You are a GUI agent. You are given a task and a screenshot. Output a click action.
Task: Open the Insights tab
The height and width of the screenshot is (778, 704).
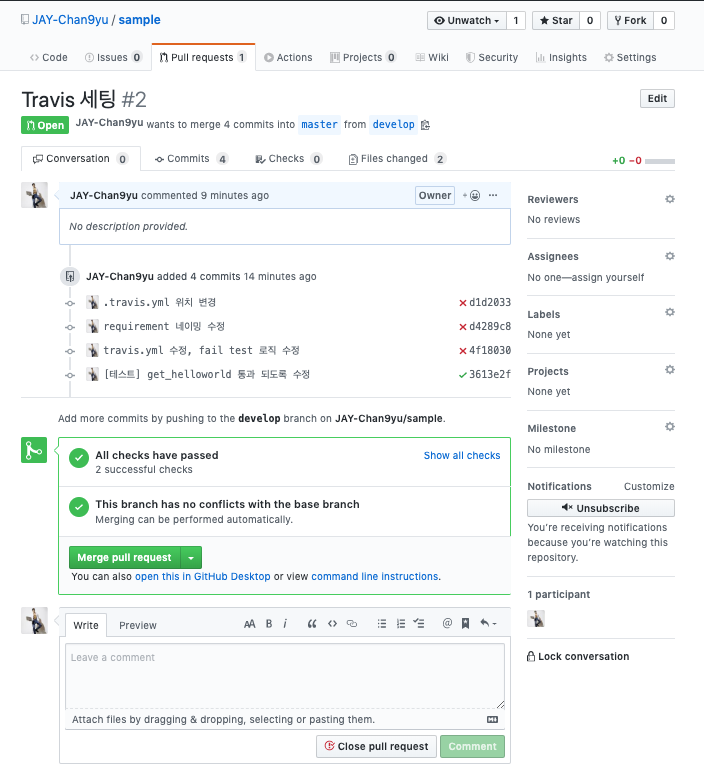coord(561,58)
